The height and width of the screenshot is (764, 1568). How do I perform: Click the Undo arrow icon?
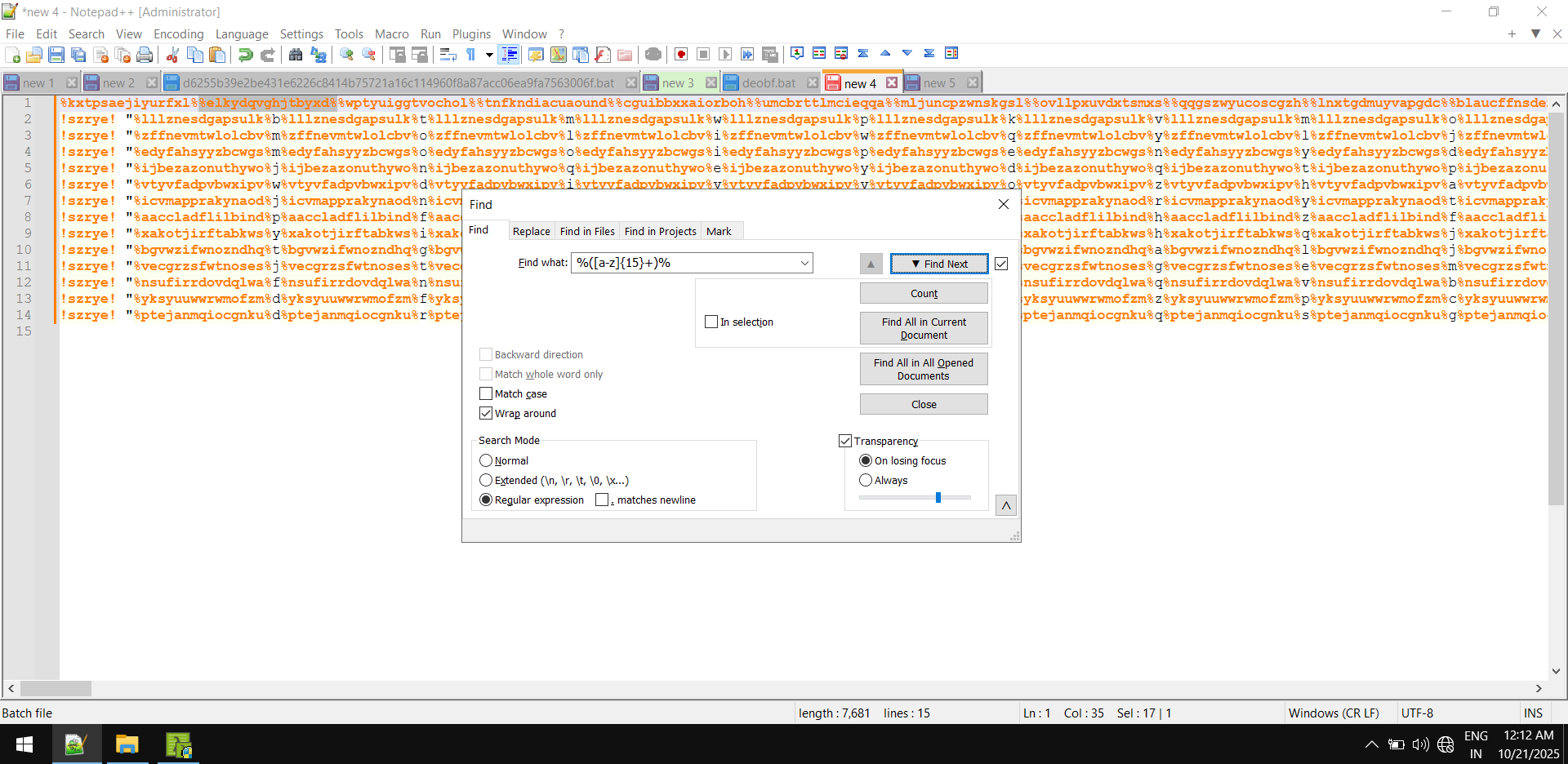point(245,55)
